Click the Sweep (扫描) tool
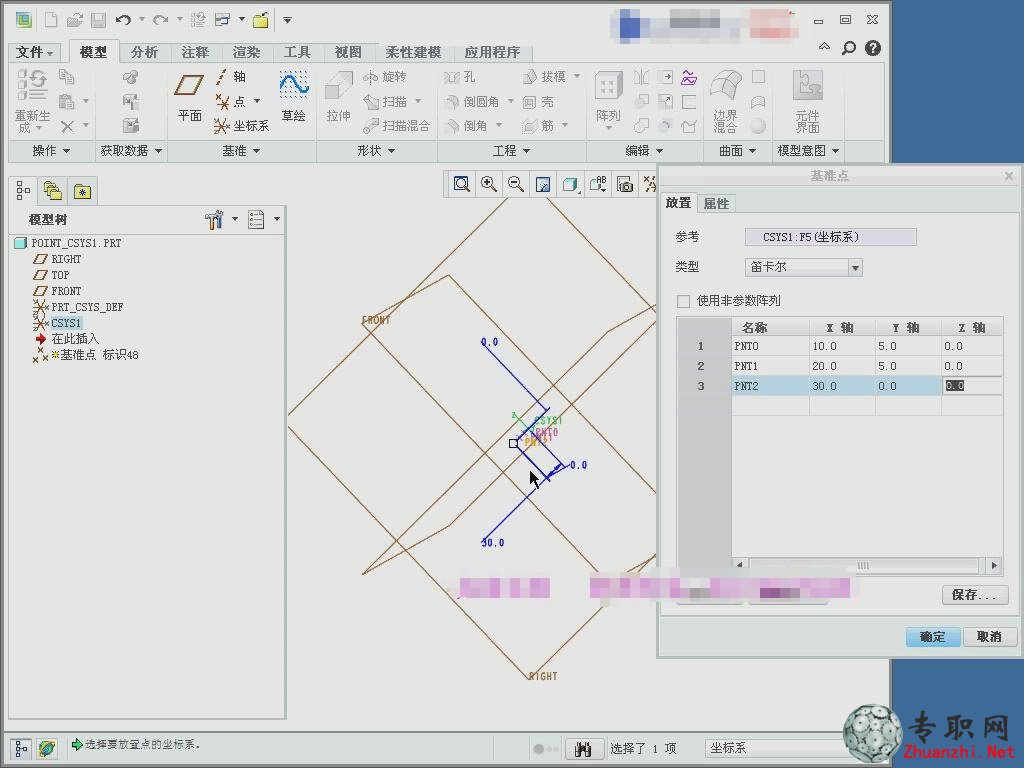The height and width of the screenshot is (768, 1024). tap(387, 101)
